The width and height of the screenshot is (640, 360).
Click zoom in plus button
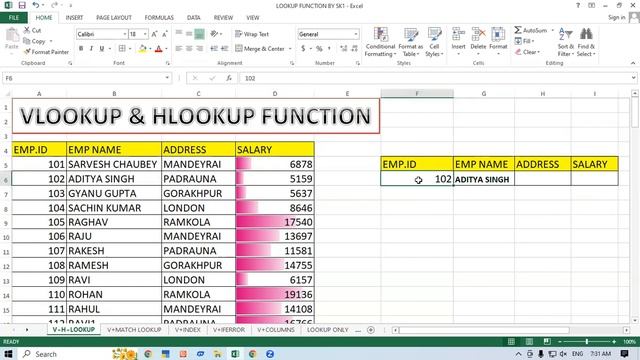pos(614,342)
